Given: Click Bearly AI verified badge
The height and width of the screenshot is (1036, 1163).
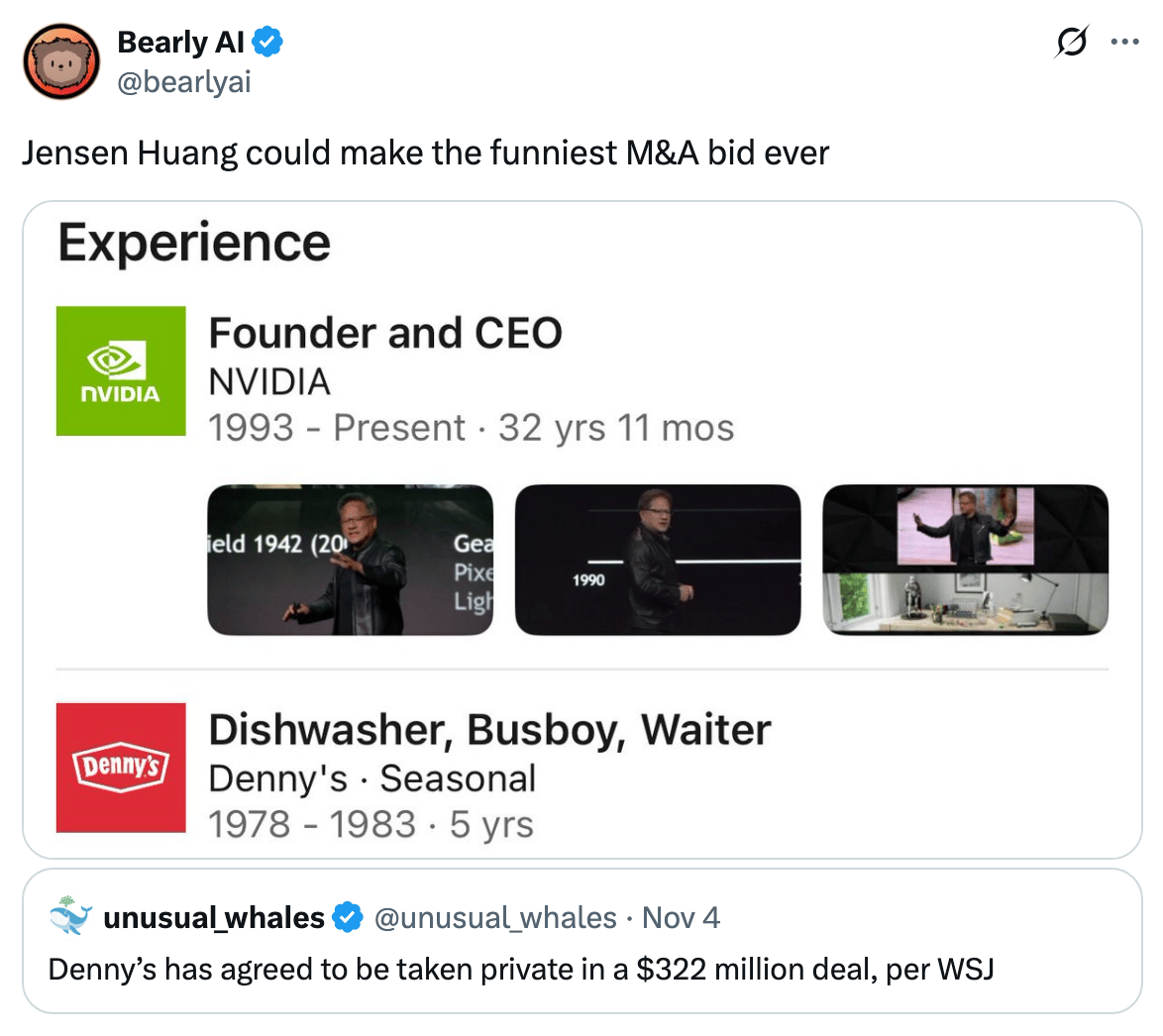Looking at the screenshot, I should coord(267,42).
